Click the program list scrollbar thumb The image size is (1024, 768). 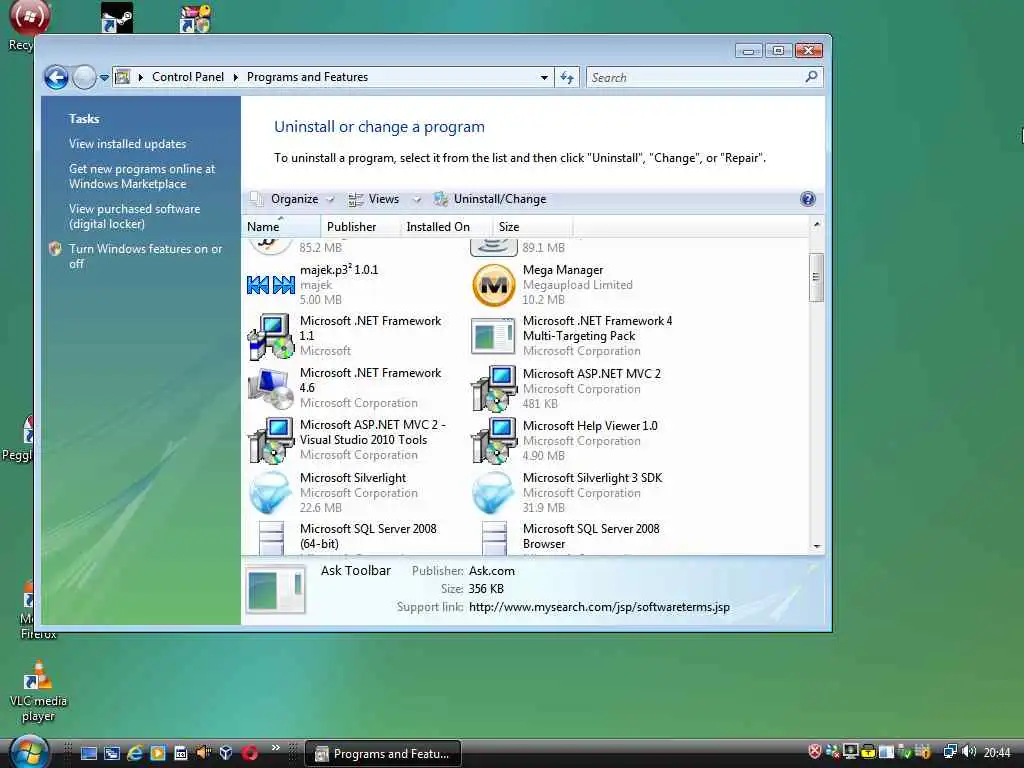816,277
